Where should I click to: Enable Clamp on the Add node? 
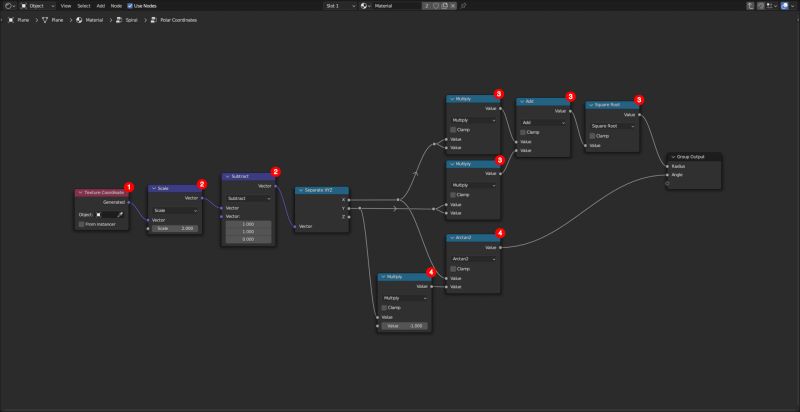click(523, 132)
